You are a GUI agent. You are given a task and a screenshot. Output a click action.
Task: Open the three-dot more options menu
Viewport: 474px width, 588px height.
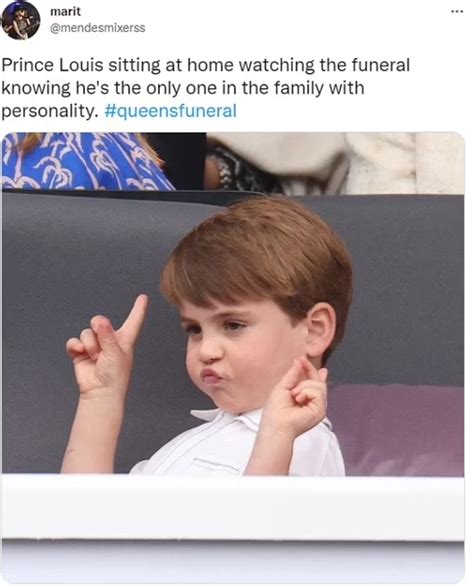point(457,12)
